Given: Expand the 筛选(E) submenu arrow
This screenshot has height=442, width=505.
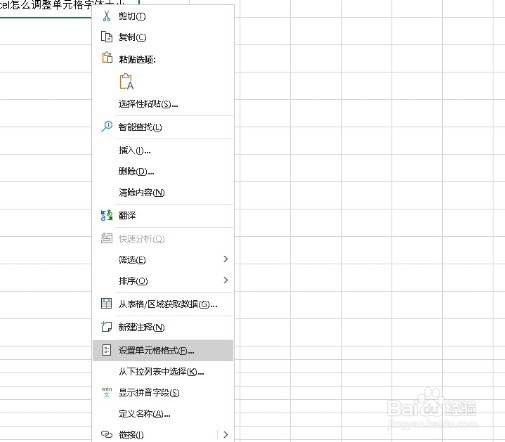Looking at the screenshot, I should coord(226,259).
